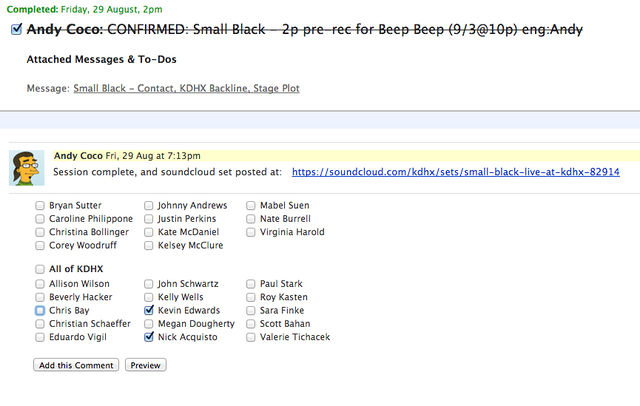Image resolution: width=640 pixels, height=406 pixels.
Task: Click the Add this Comment button
Action: click(x=76, y=365)
